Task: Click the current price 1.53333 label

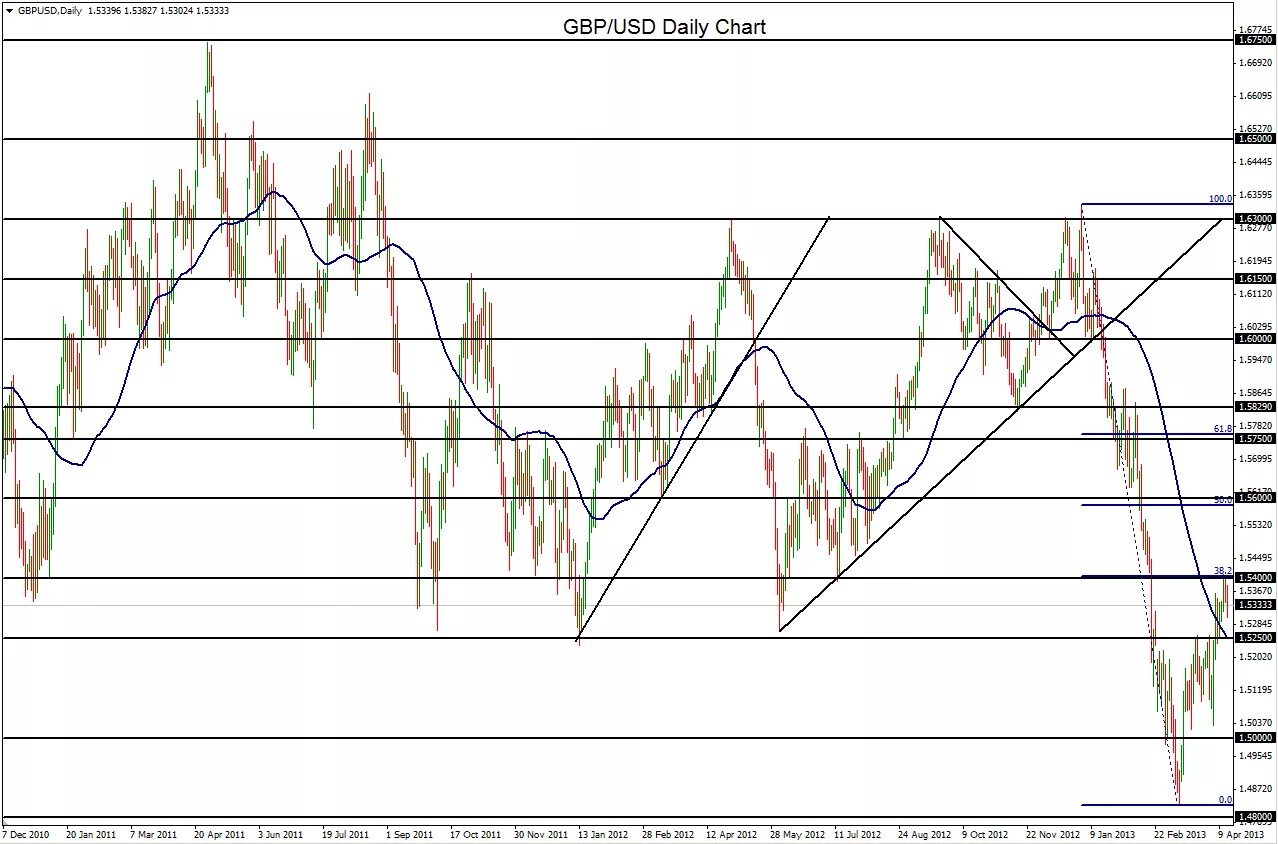Action: tap(1255, 604)
